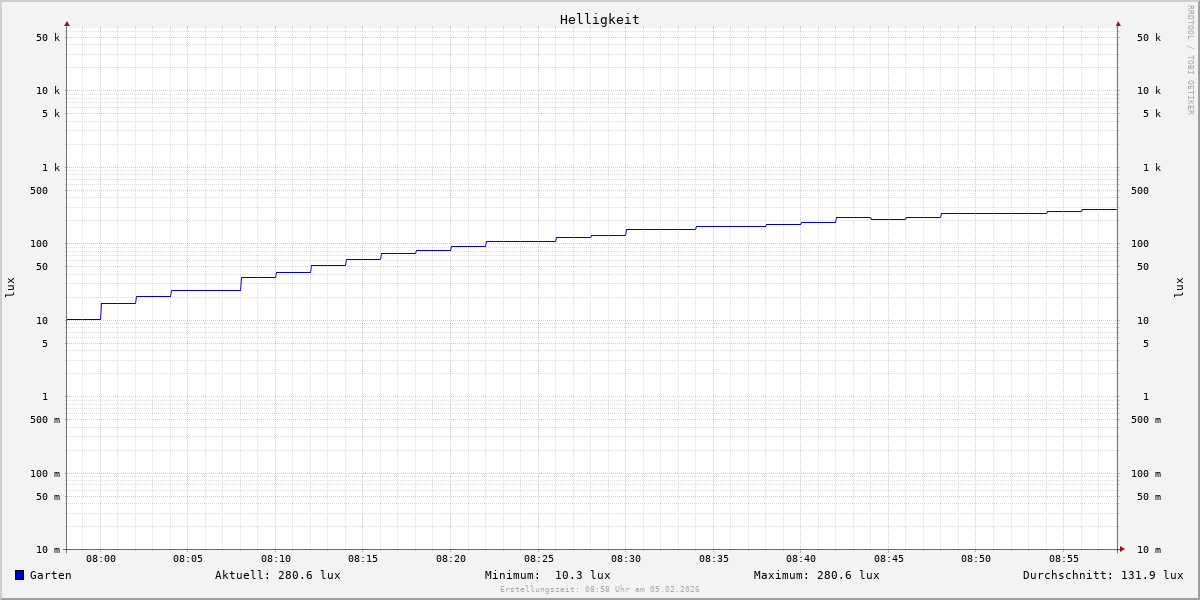Click the left-side lux axis title
Viewport: 1200px width, 600px height.
(x=10, y=287)
